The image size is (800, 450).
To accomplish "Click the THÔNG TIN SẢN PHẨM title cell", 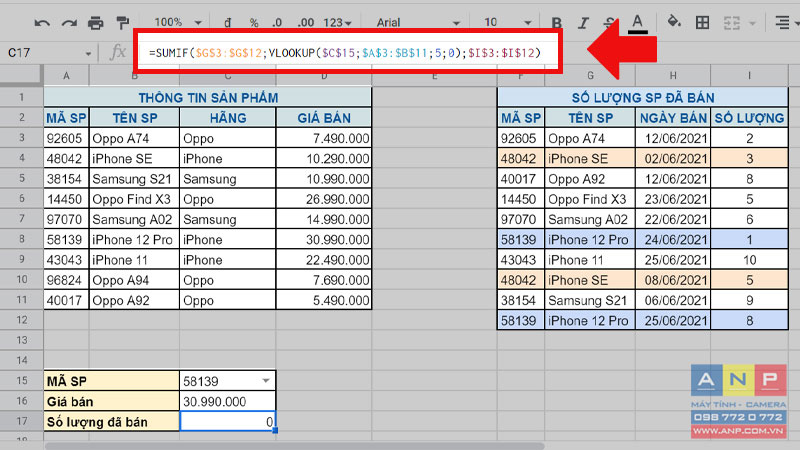I will coord(208,97).
